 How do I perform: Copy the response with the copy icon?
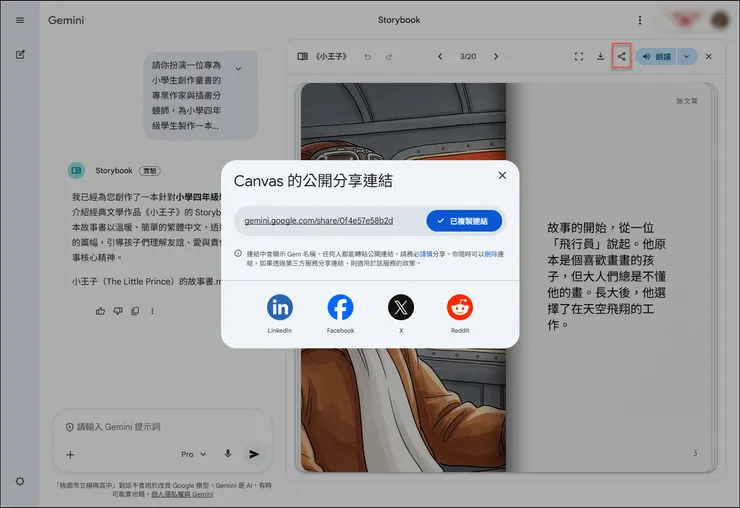[135, 311]
